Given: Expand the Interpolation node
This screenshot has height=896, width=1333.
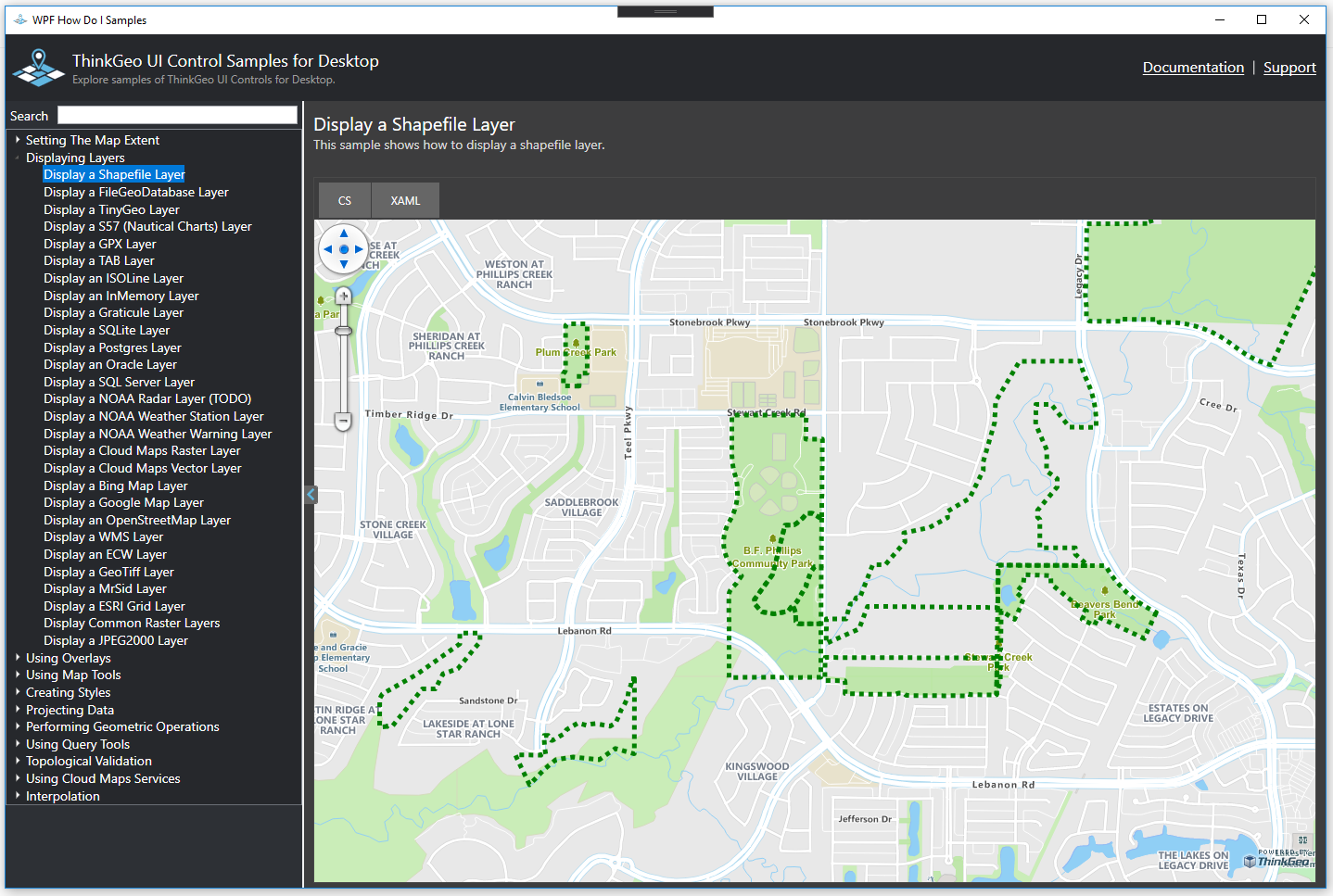Looking at the screenshot, I should click(x=18, y=796).
